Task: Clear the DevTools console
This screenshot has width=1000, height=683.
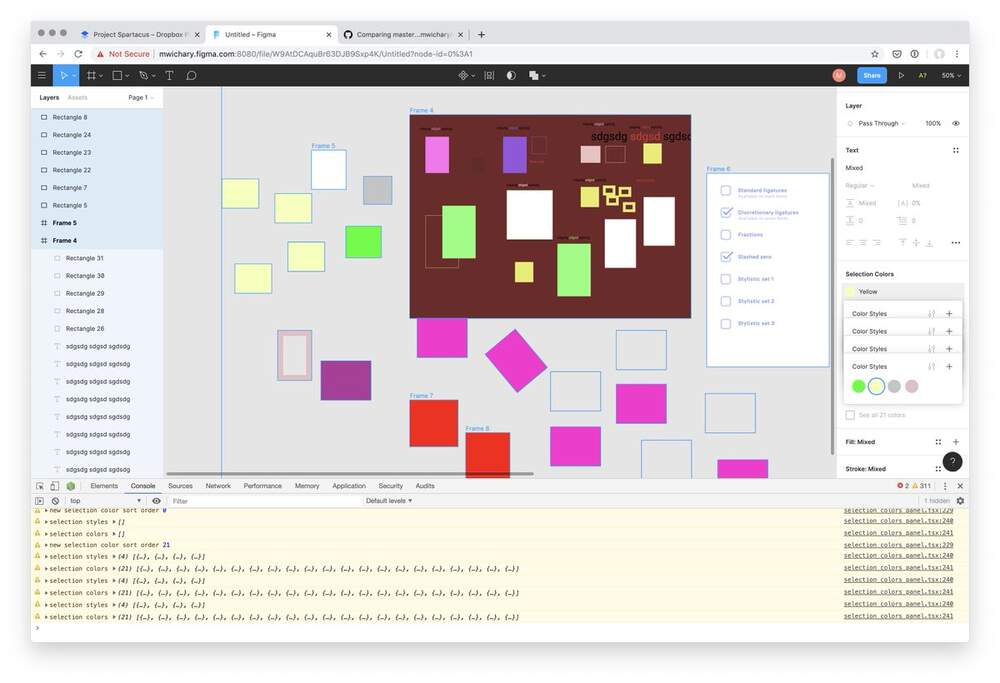Action: tap(54, 500)
